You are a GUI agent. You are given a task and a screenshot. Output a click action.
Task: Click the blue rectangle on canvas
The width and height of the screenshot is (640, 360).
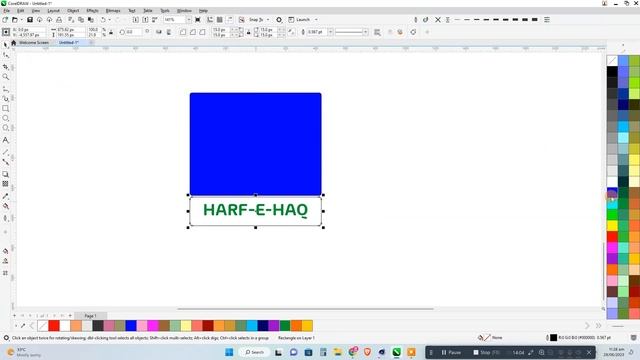click(256, 144)
